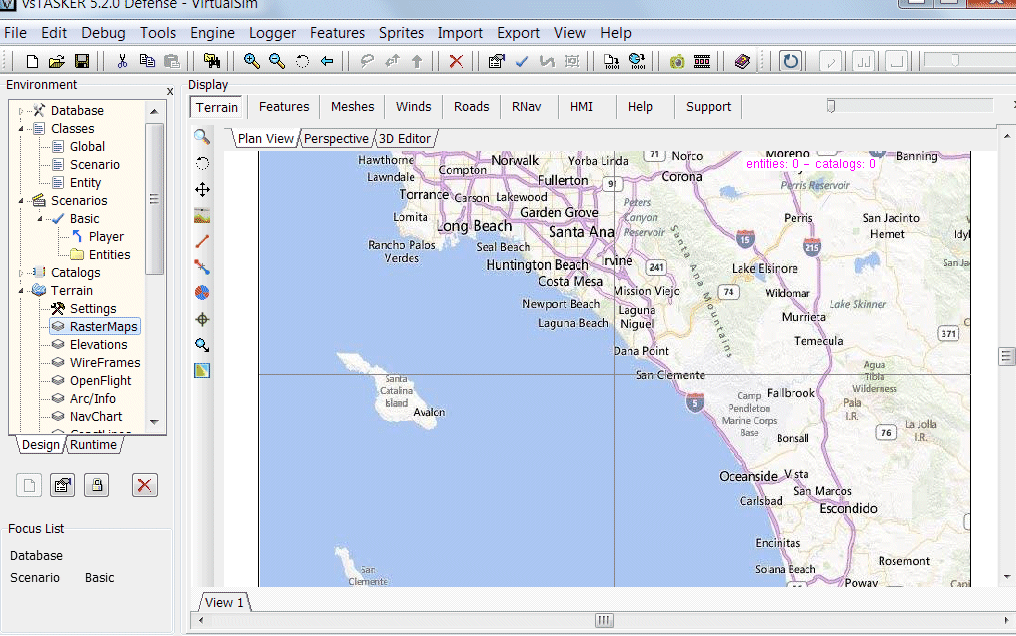This screenshot has width=1016, height=636.
Task: Collapse the Terrain tree node
Action: point(22,291)
